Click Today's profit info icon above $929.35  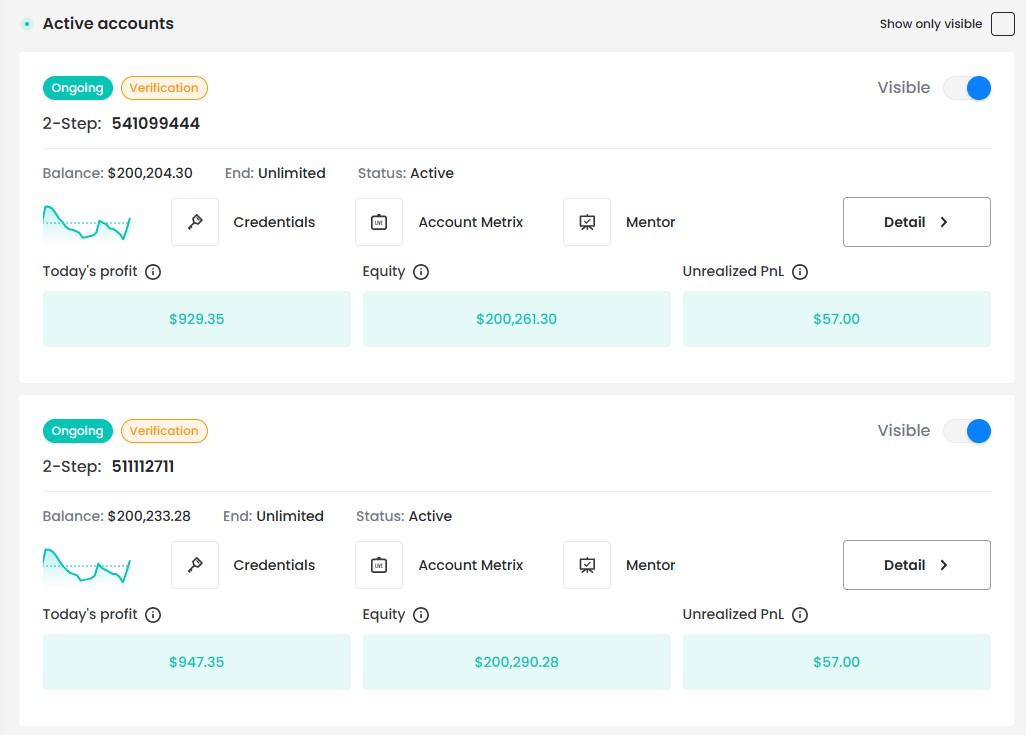pos(153,272)
